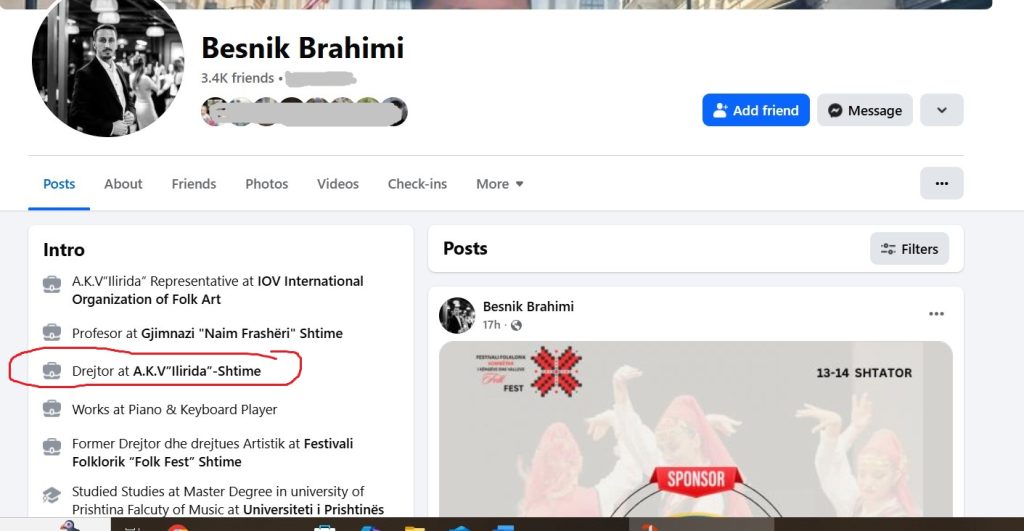Open the three-dot profile options menu

coord(941,184)
